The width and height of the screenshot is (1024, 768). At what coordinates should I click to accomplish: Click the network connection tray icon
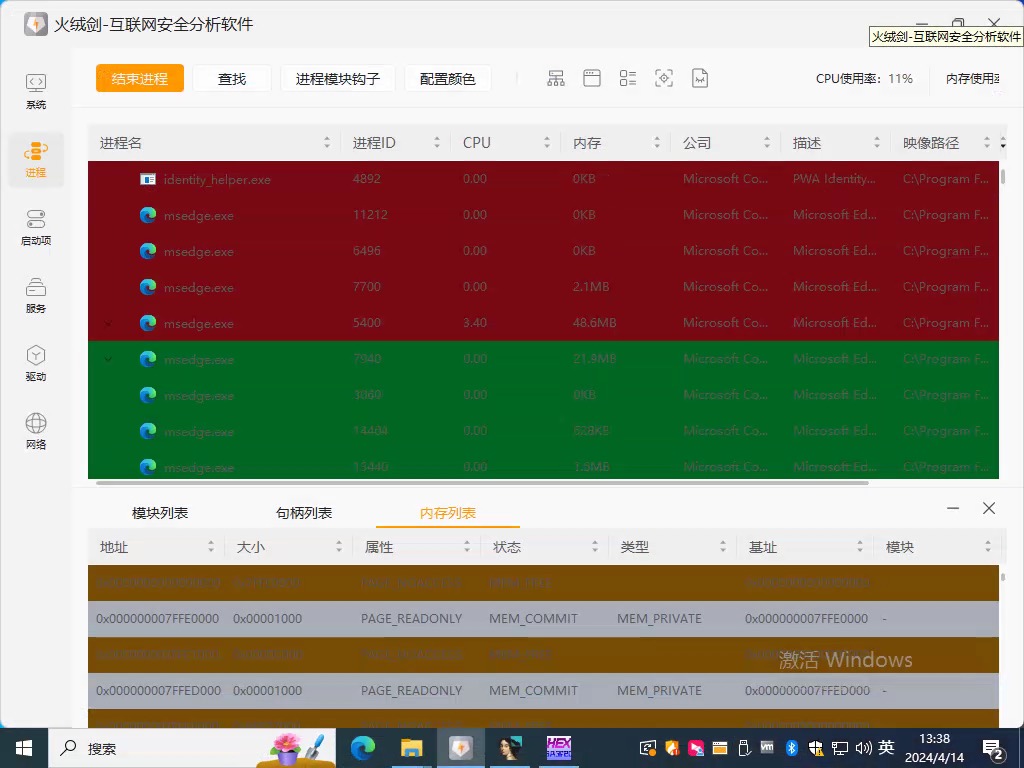pyautogui.click(x=840, y=748)
